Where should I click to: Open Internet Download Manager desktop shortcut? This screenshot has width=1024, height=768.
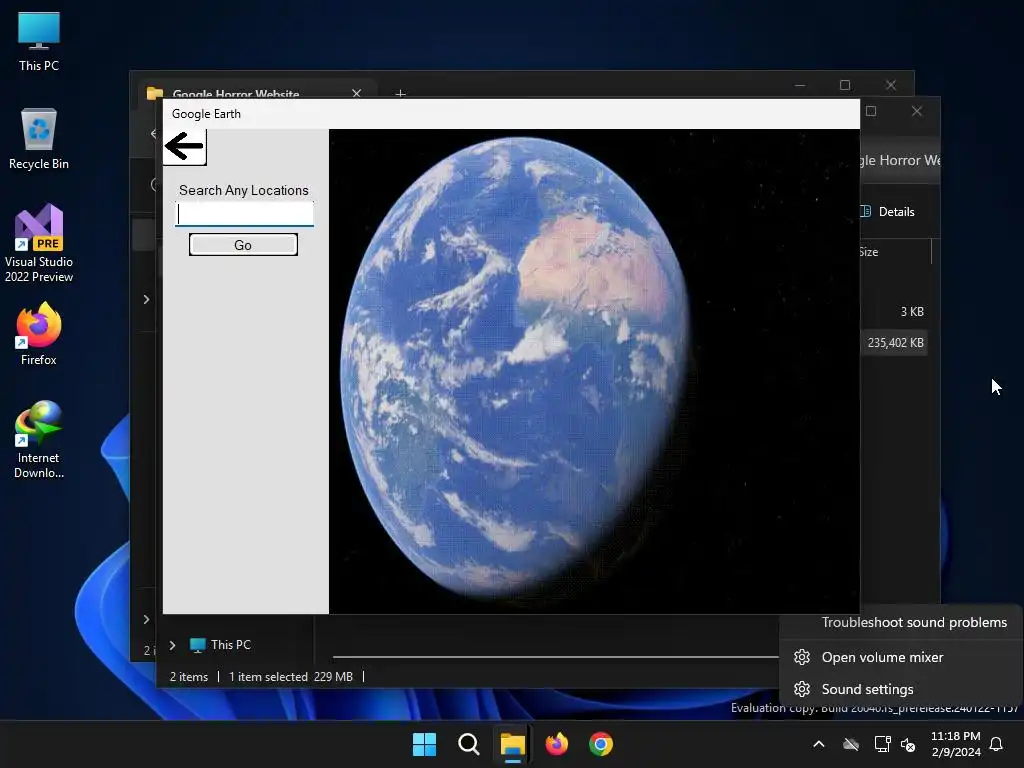pos(39,440)
